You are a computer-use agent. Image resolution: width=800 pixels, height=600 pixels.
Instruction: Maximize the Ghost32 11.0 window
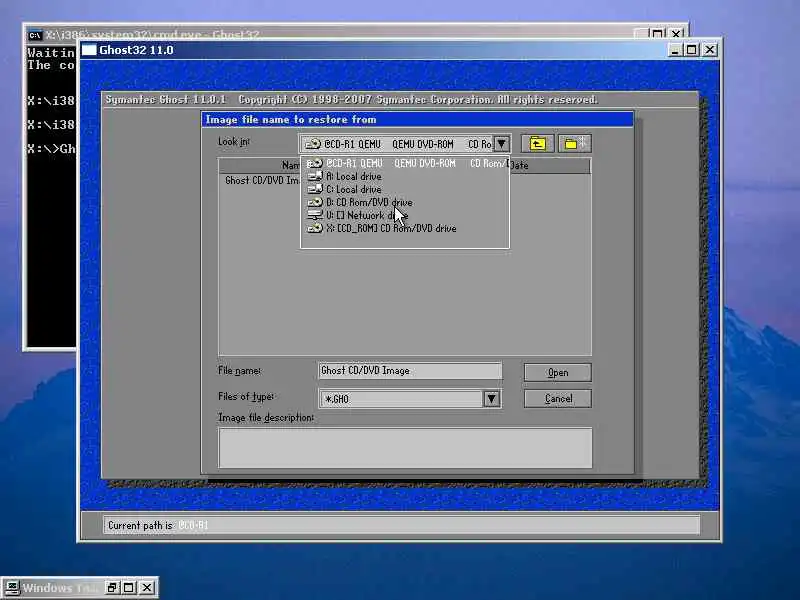(691, 49)
